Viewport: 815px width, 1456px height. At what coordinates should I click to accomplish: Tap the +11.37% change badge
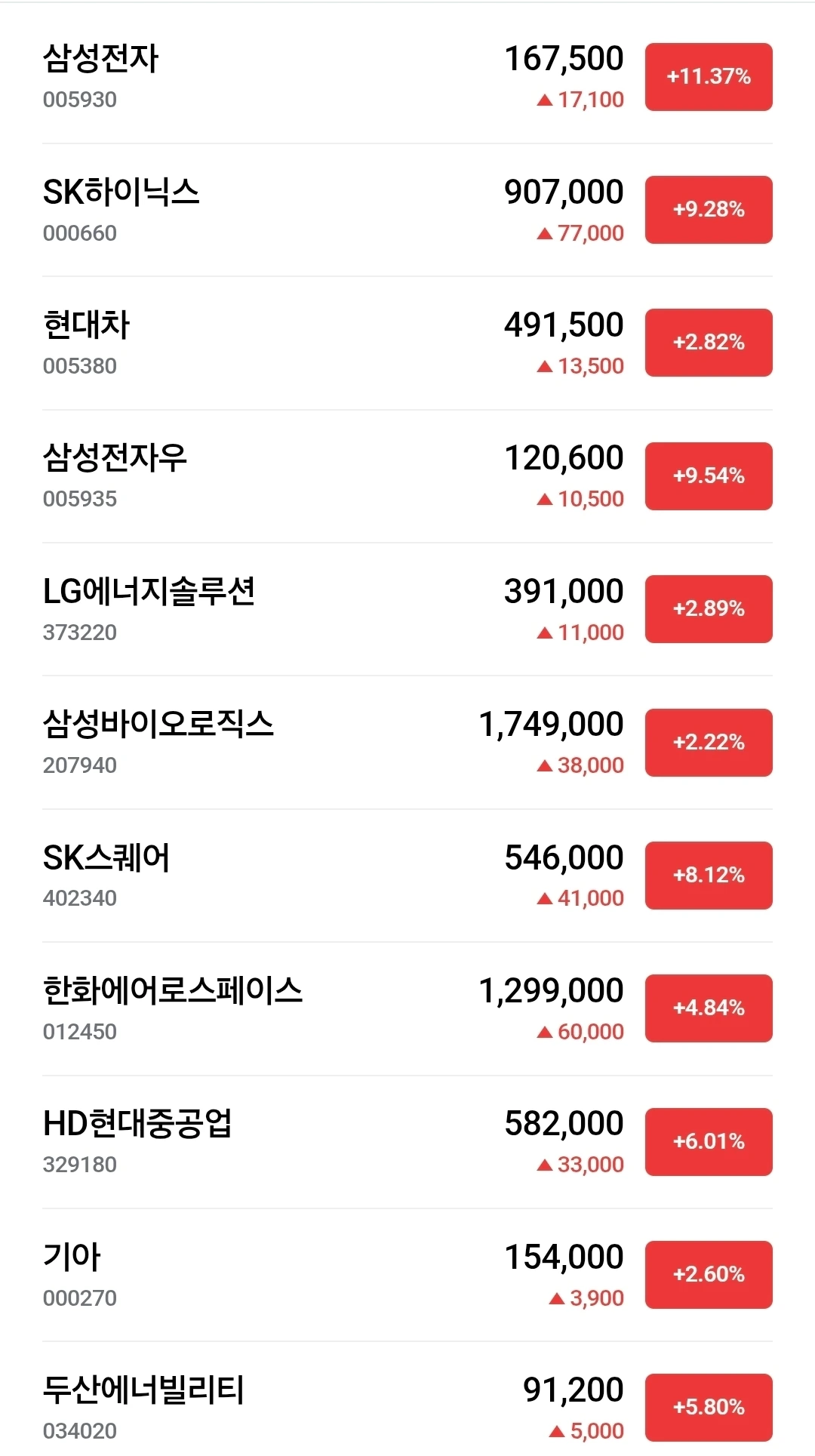point(709,77)
